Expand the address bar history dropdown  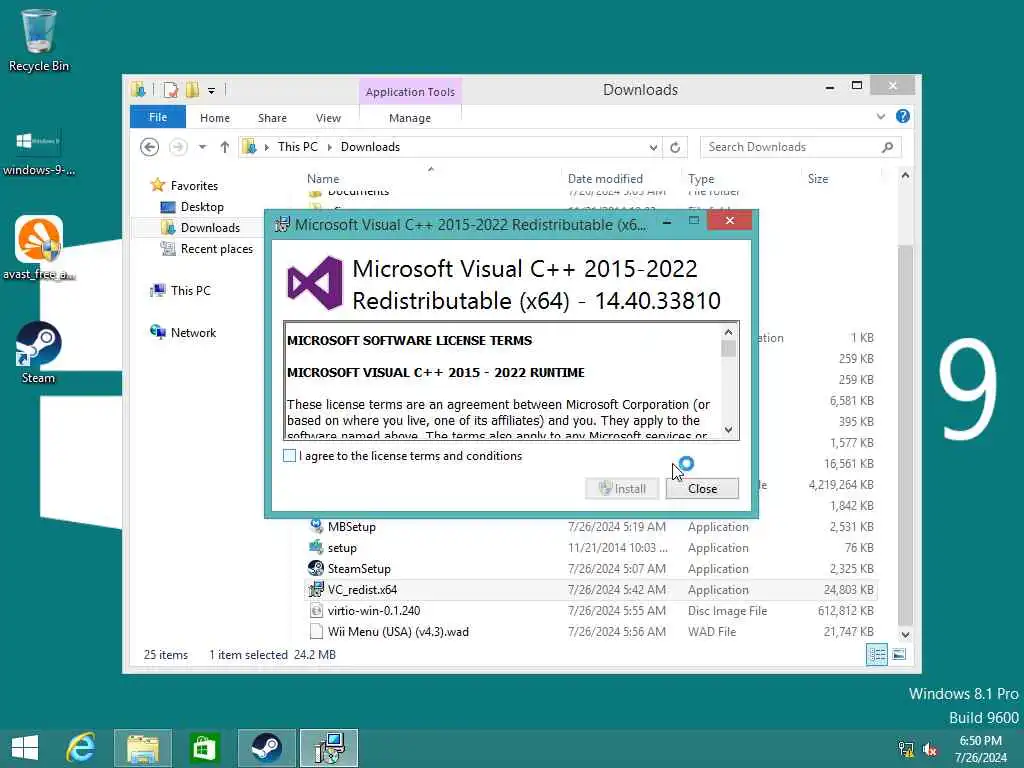[652, 148]
